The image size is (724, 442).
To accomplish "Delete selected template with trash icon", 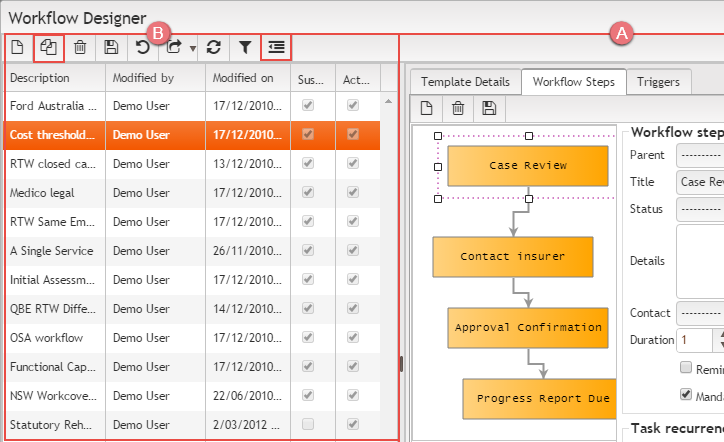I will coord(80,47).
